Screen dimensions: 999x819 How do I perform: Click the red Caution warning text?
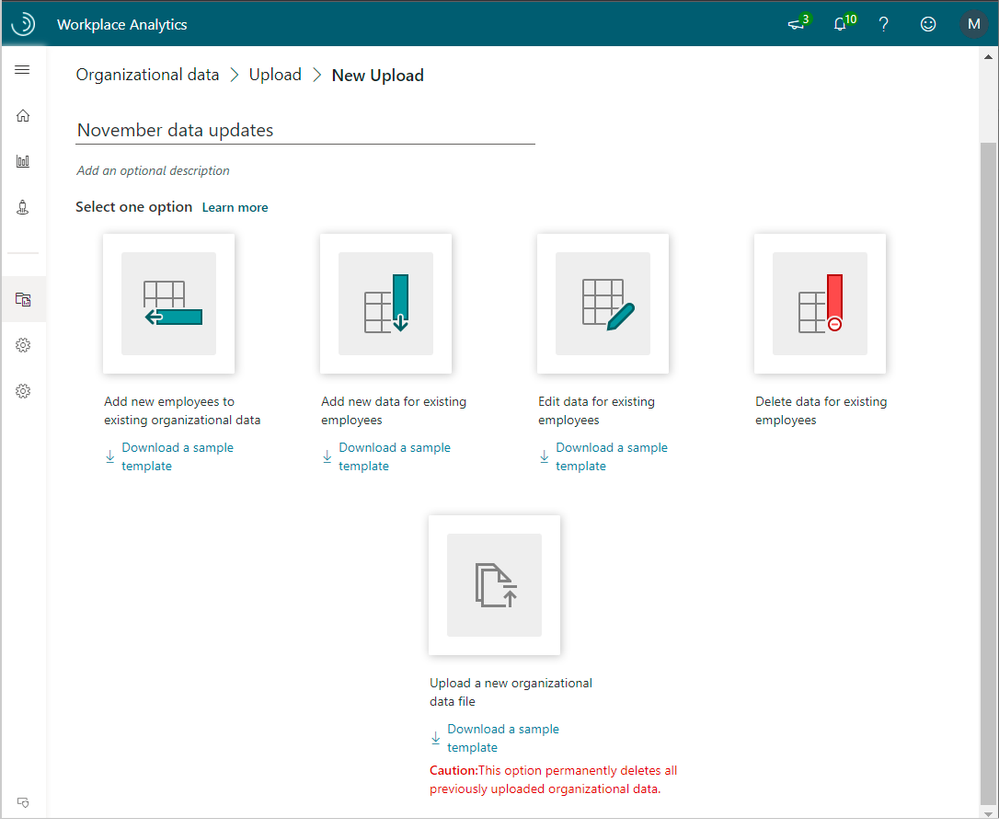tap(553, 779)
